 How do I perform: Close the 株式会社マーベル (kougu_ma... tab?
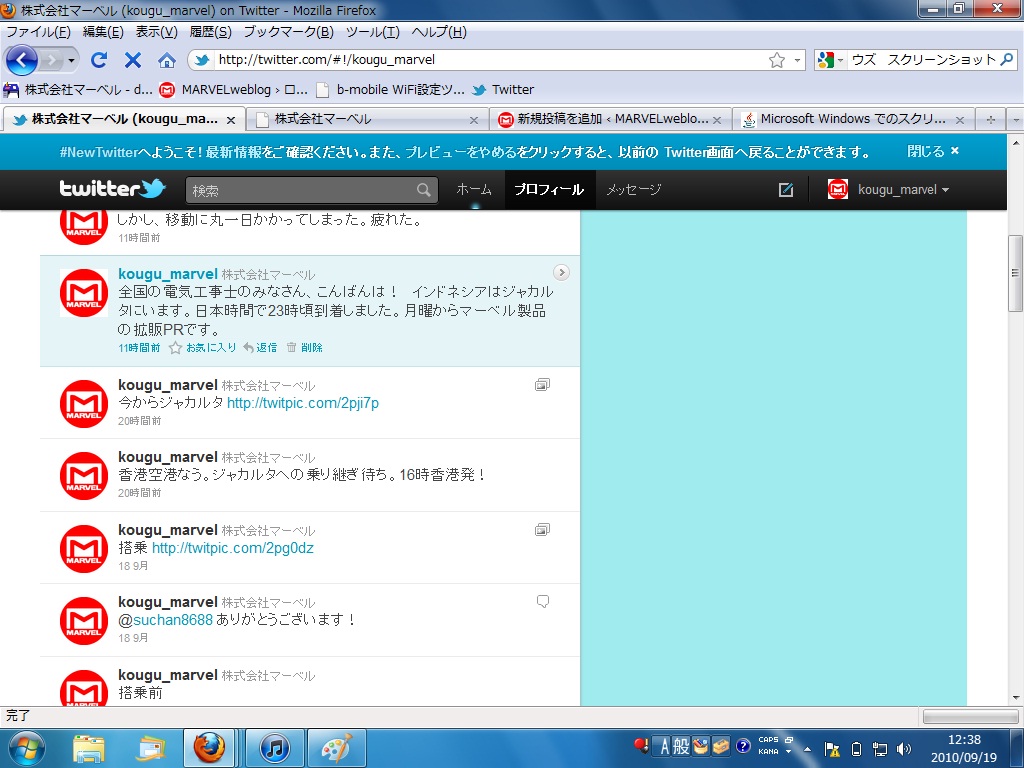point(231,120)
